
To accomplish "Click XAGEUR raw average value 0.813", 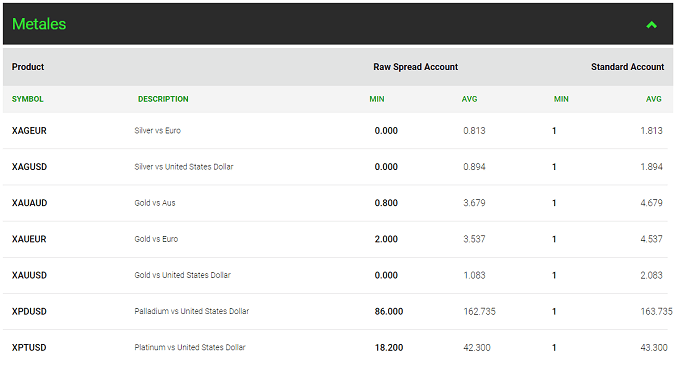I will [474, 130].
